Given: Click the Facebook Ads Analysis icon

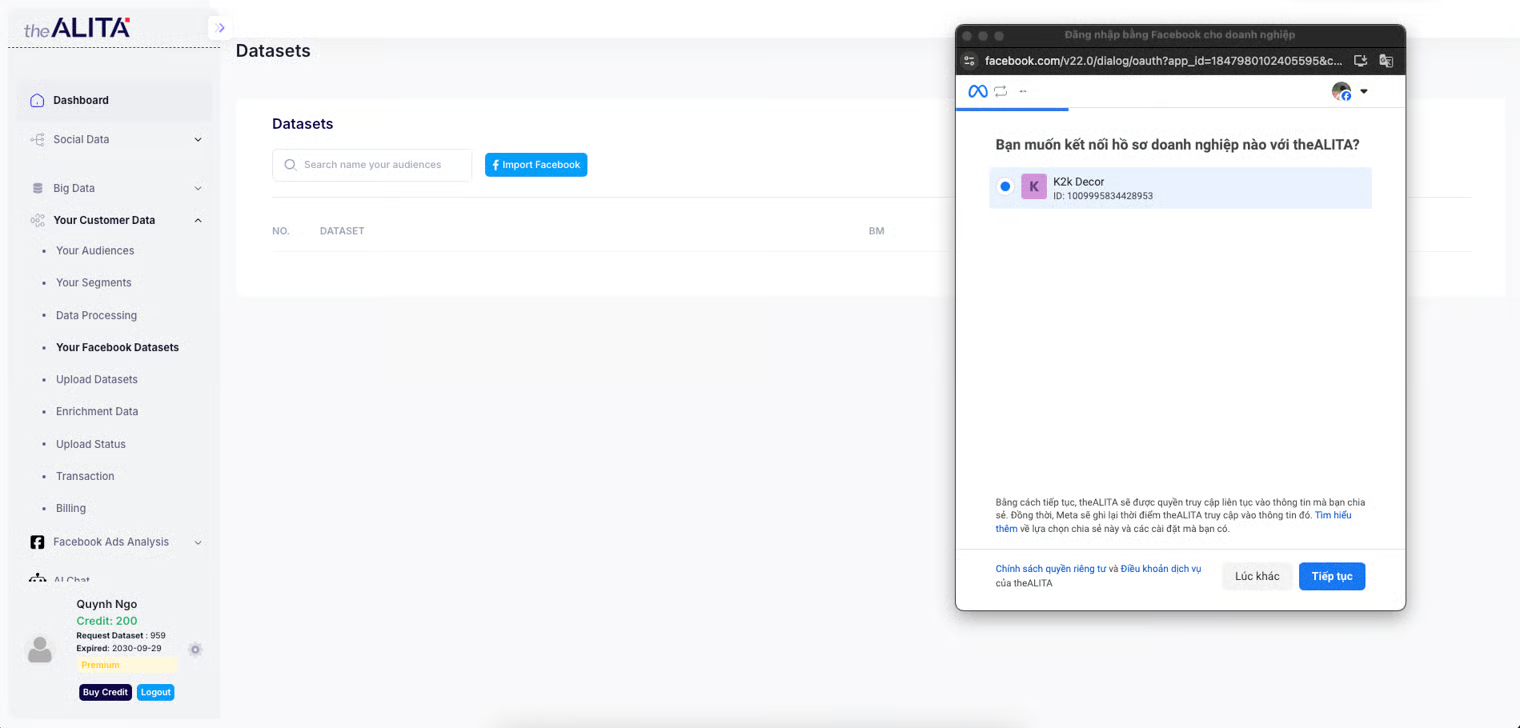Looking at the screenshot, I should [x=37, y=542].
